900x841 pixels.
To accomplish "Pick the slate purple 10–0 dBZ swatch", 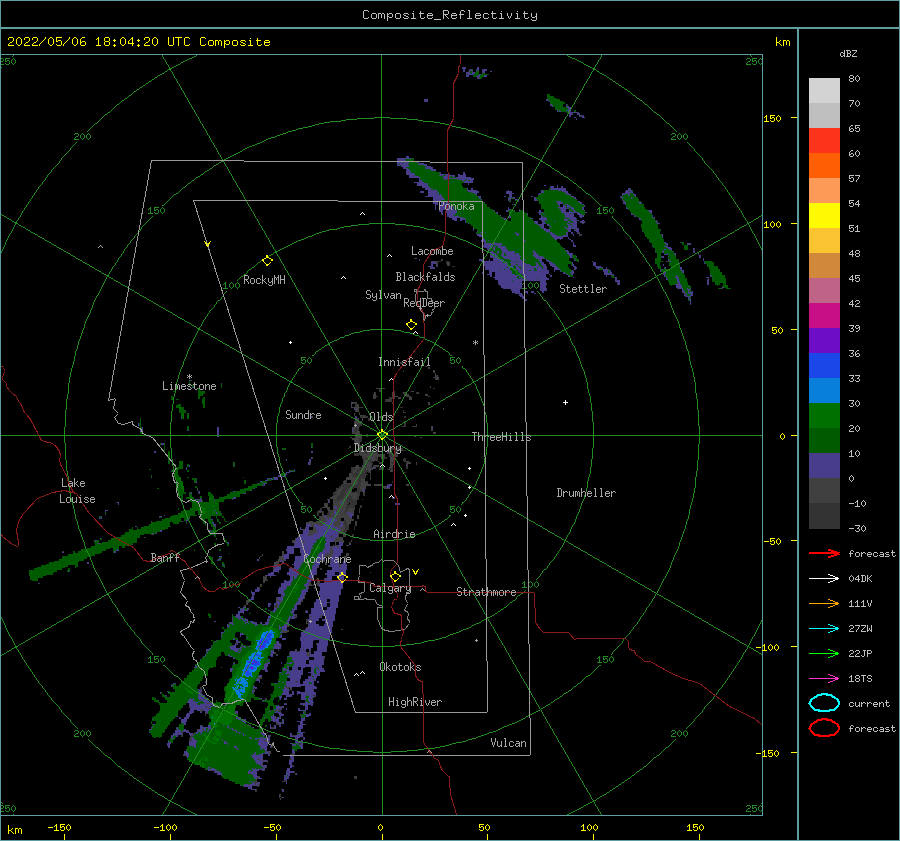I will tap(824, 466).
